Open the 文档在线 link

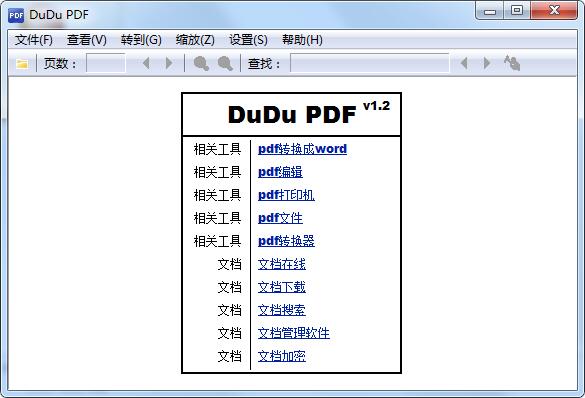pyautogui.click(x=282, y=264)
